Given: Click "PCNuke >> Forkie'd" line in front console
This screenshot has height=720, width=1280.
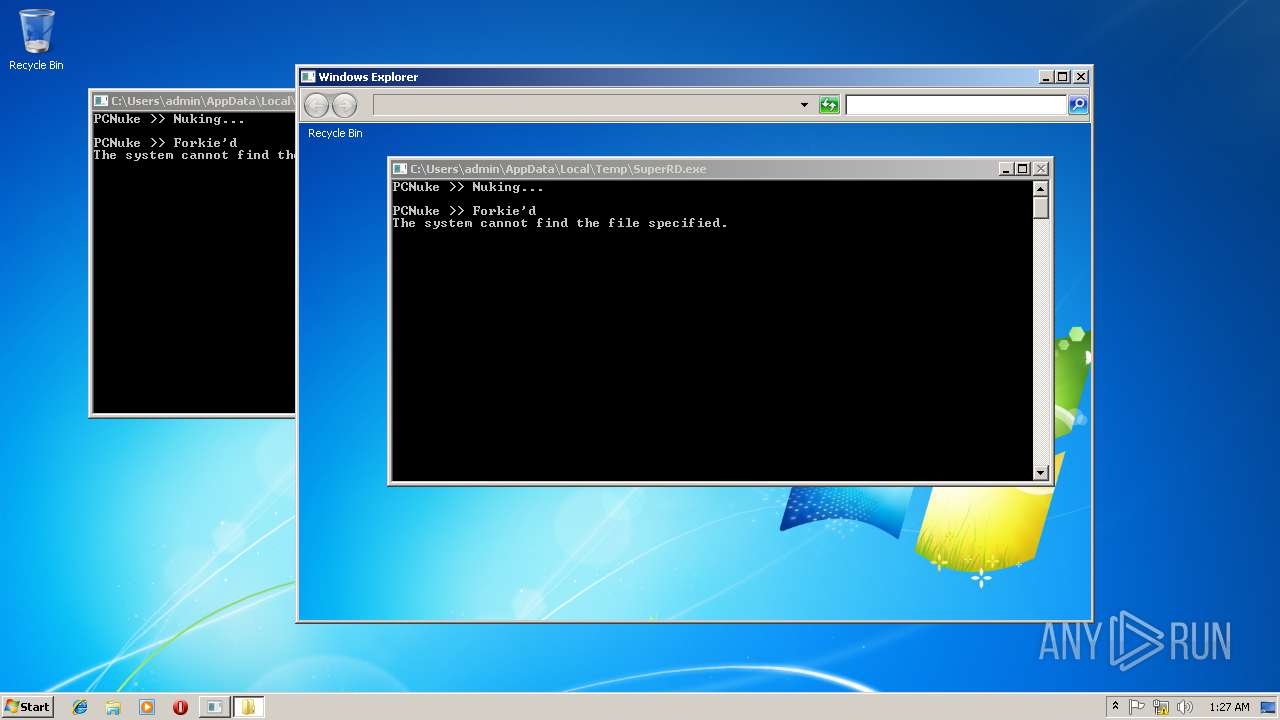Looking at the screenshot, I should tap(464, 211).
